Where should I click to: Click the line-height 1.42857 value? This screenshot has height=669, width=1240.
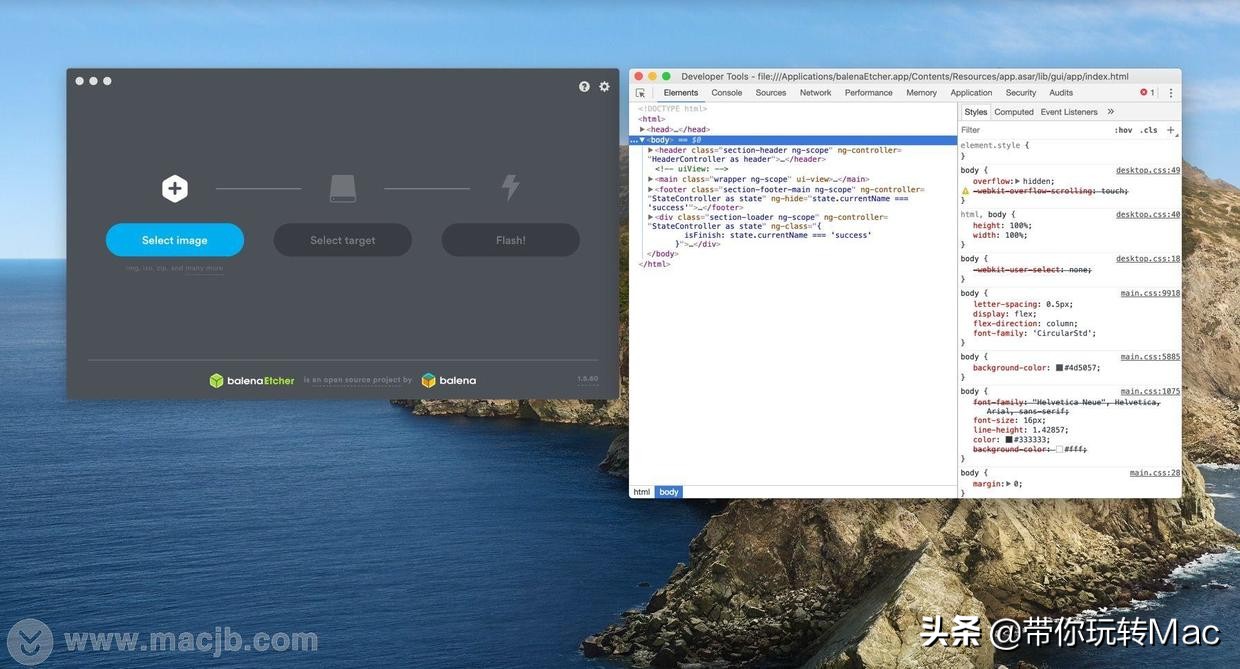(x=1050, y=430)
